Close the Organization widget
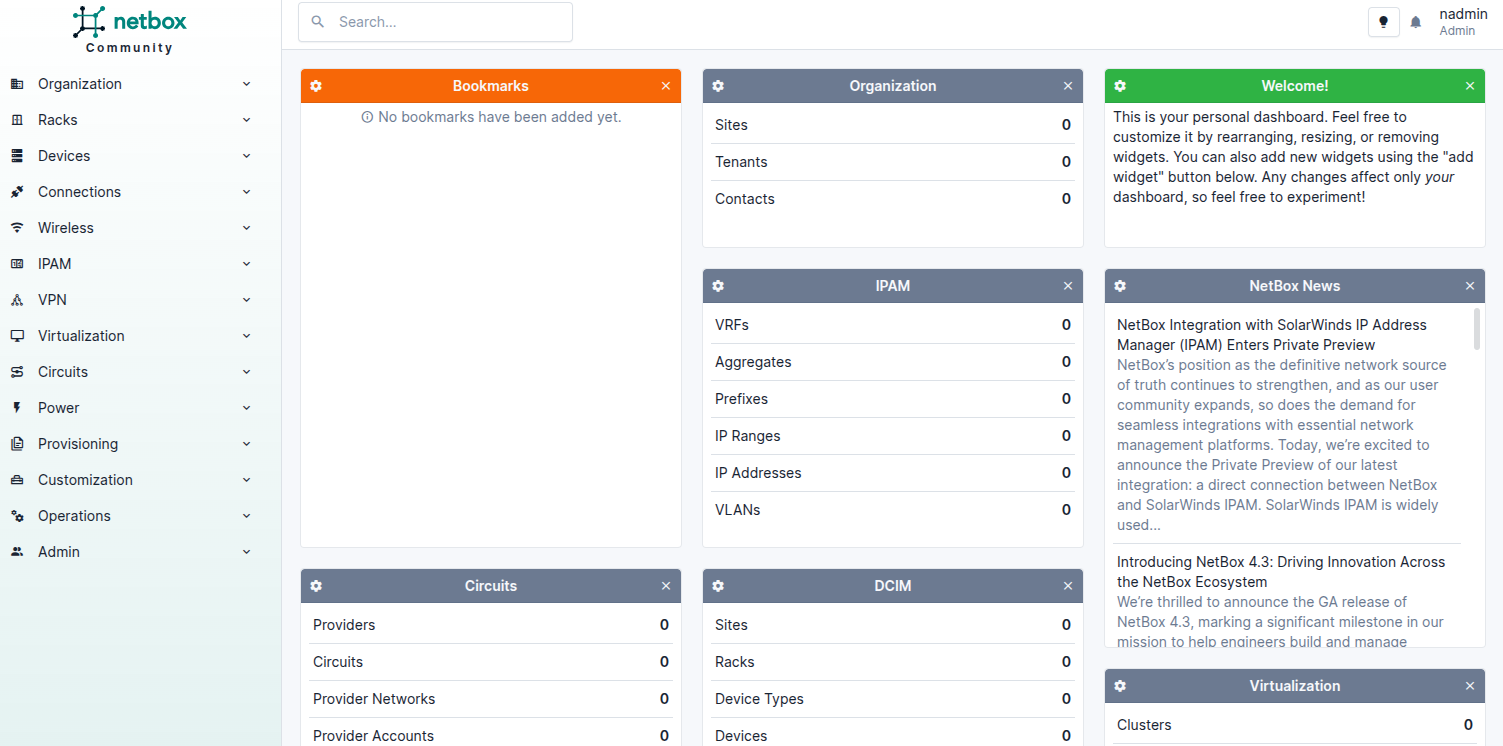This screenshot has width=1503, height=746. 1068,86
